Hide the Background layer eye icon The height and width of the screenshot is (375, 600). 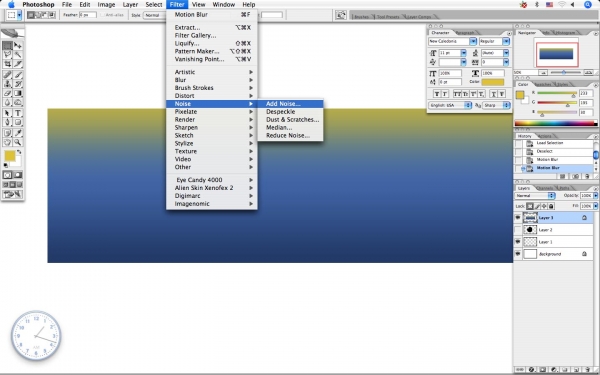point(518,254)
